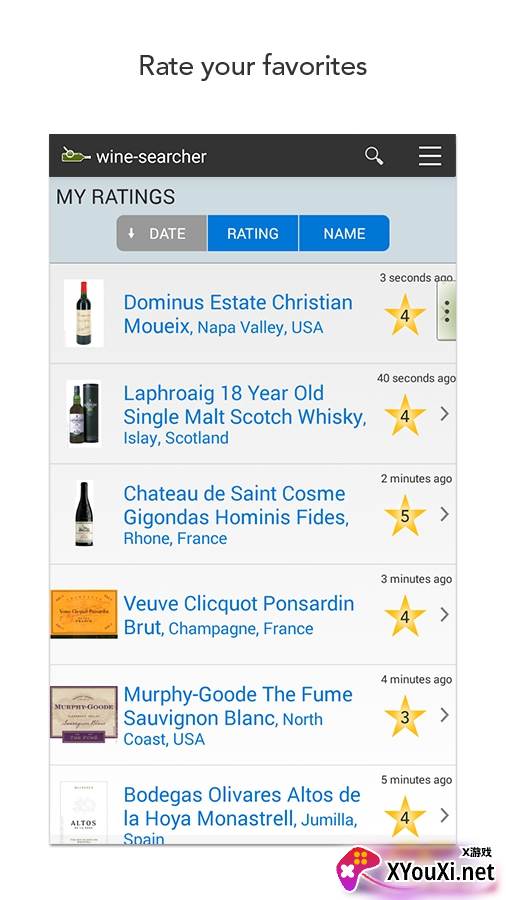Image resolution: width=506 pixels, height=900 pixels.
Task: Sort ratings by NAME
Action: coord(344,234)
